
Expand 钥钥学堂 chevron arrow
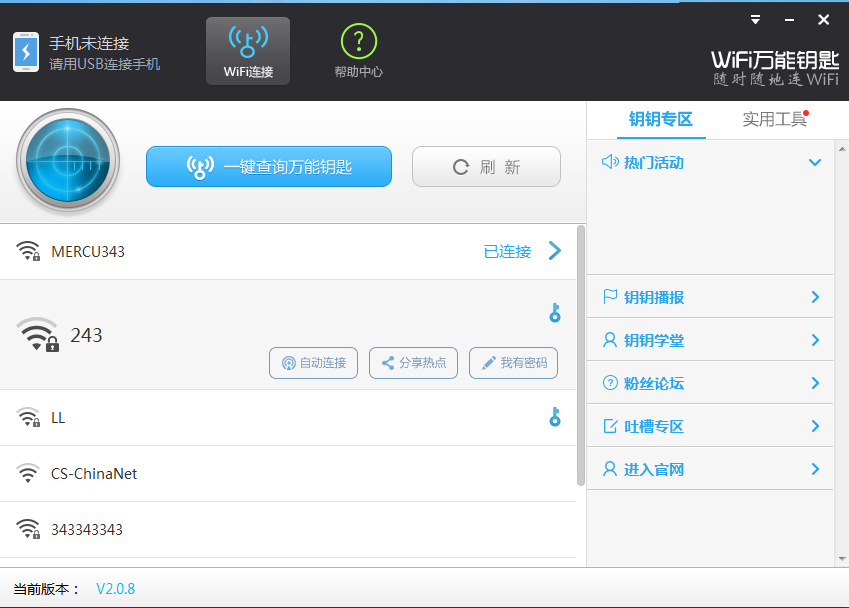(x=815, y=340)
